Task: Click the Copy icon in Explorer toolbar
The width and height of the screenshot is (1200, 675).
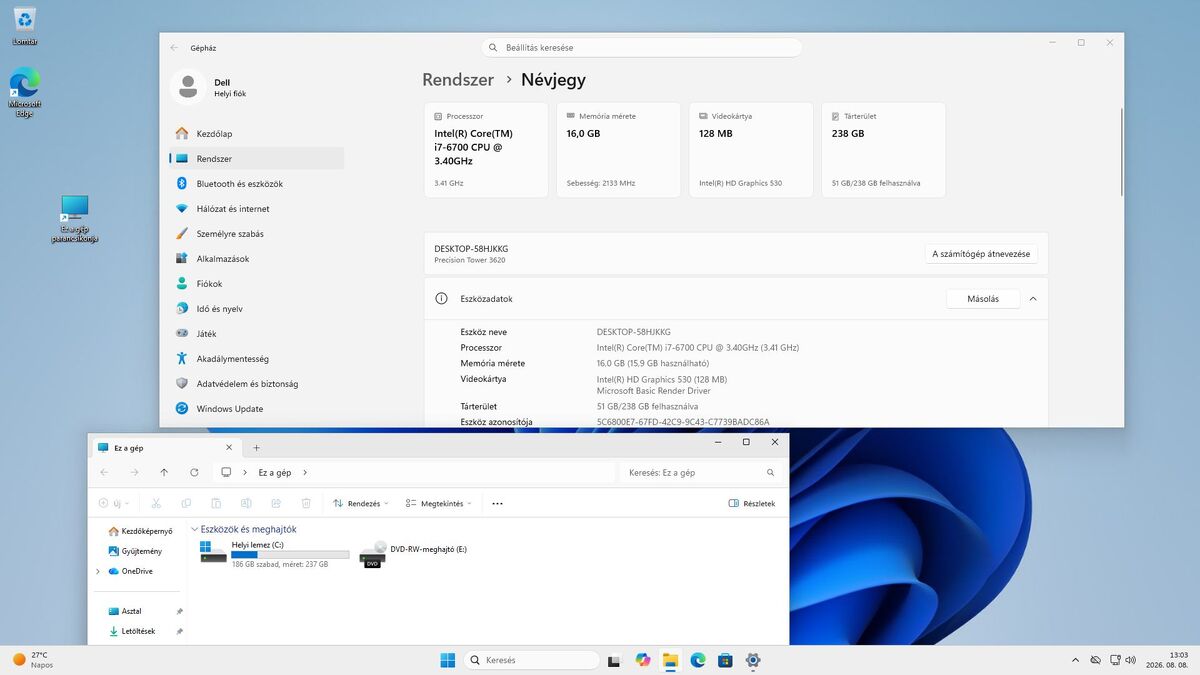Action: click(x=186, y=503)
